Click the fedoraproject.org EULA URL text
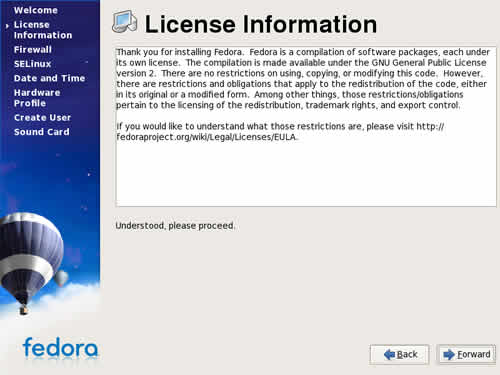The image size is (500, 375). [x=206, y=137]
